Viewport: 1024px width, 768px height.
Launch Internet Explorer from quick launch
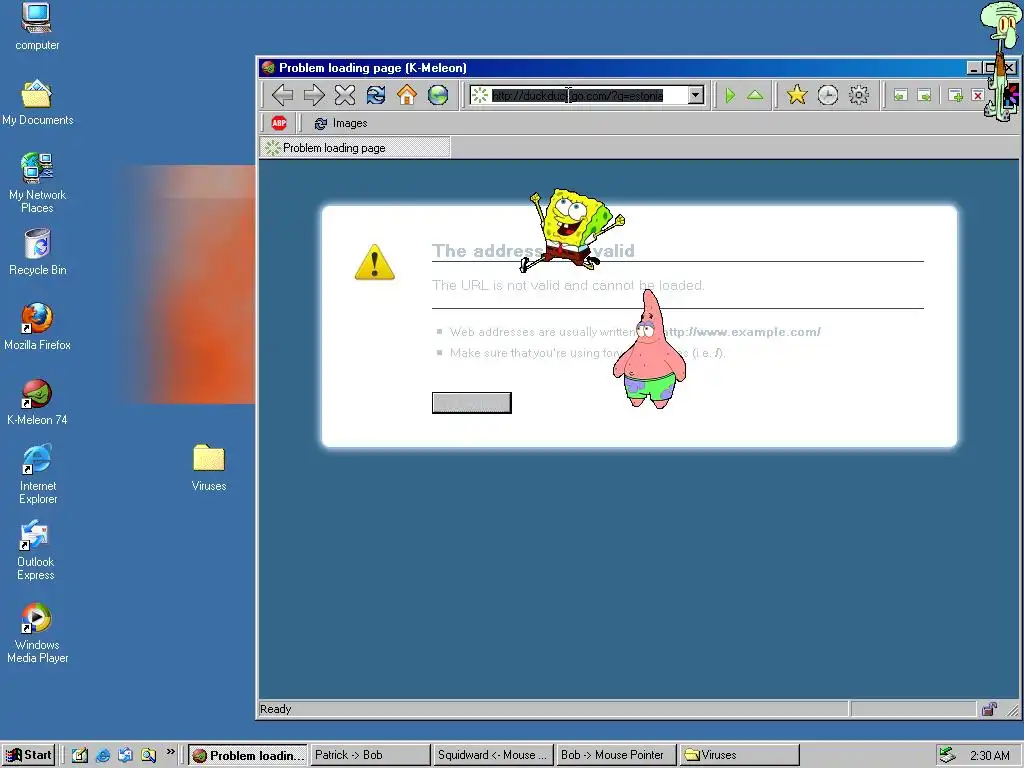103,755
